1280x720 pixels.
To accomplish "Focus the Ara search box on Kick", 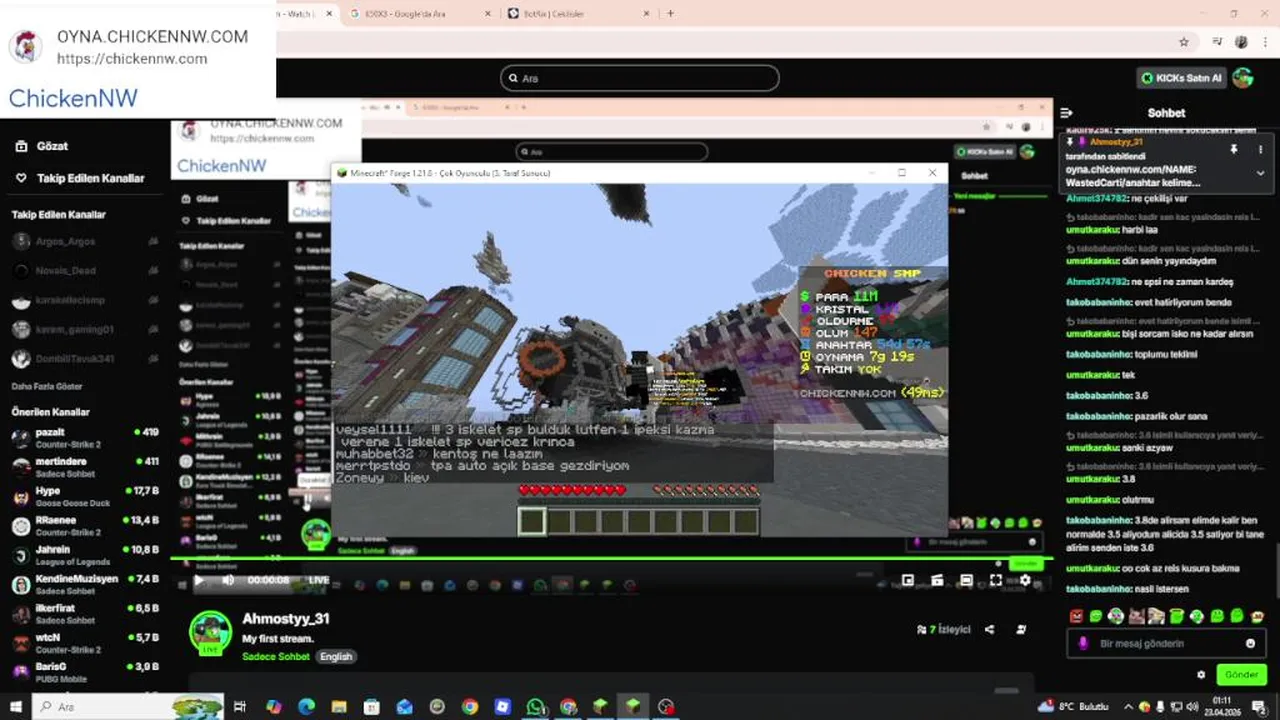I will (x=640, y=78).
